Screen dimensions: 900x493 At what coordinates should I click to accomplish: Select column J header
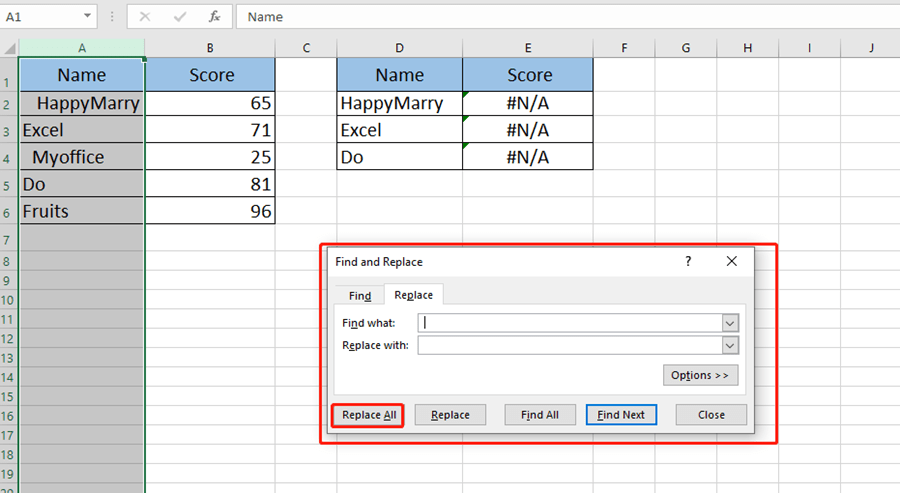(871, 48)
